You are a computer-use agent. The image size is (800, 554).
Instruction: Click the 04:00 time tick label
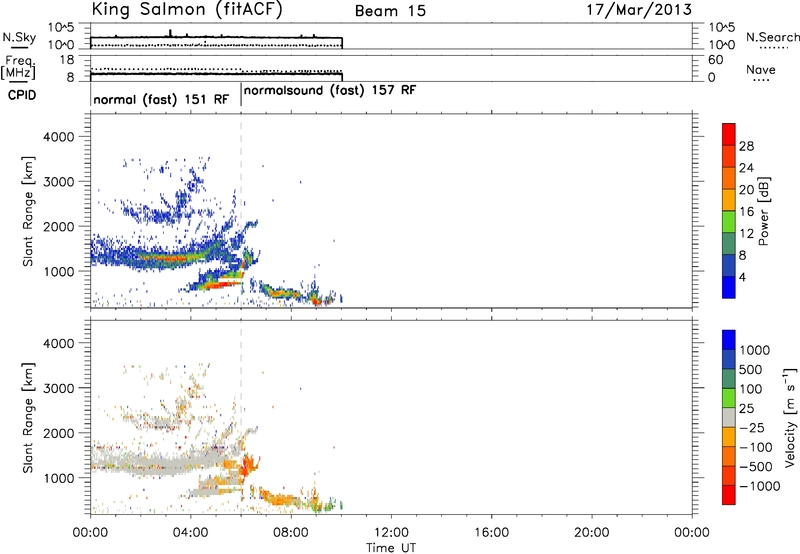(190, 533)
